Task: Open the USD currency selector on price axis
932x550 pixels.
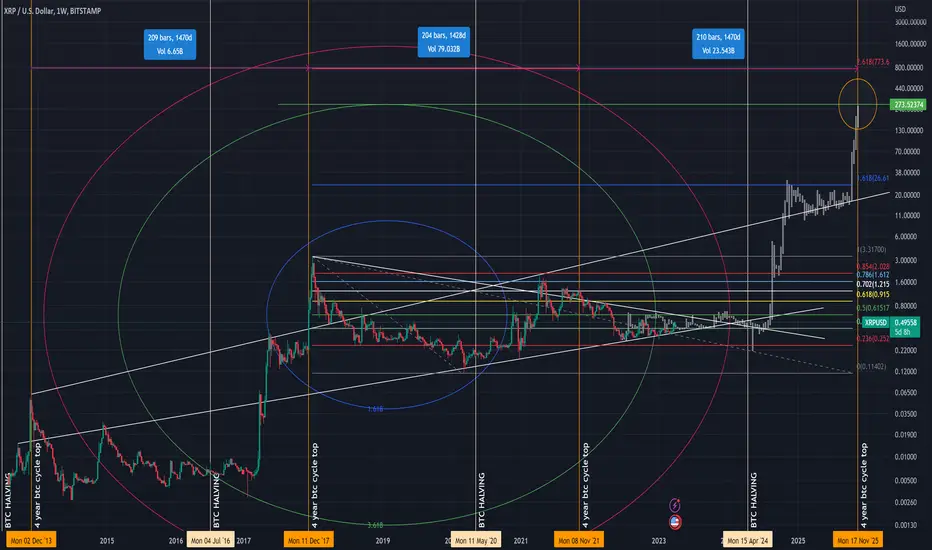Action: (x=900, y=9)
